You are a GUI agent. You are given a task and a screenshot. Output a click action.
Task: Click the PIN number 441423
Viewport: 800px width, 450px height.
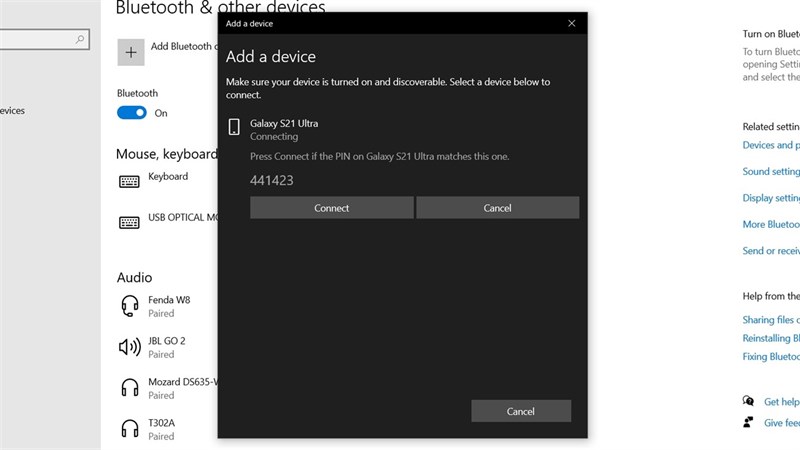(271, 180)
